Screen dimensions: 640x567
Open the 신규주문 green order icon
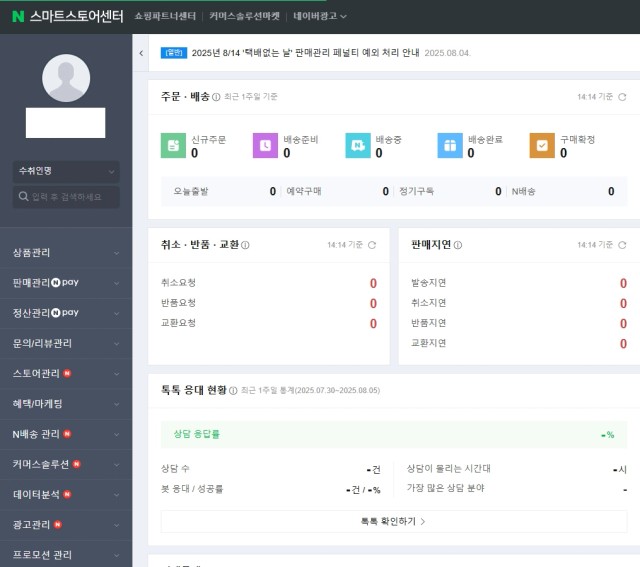[x=173, y=145]
